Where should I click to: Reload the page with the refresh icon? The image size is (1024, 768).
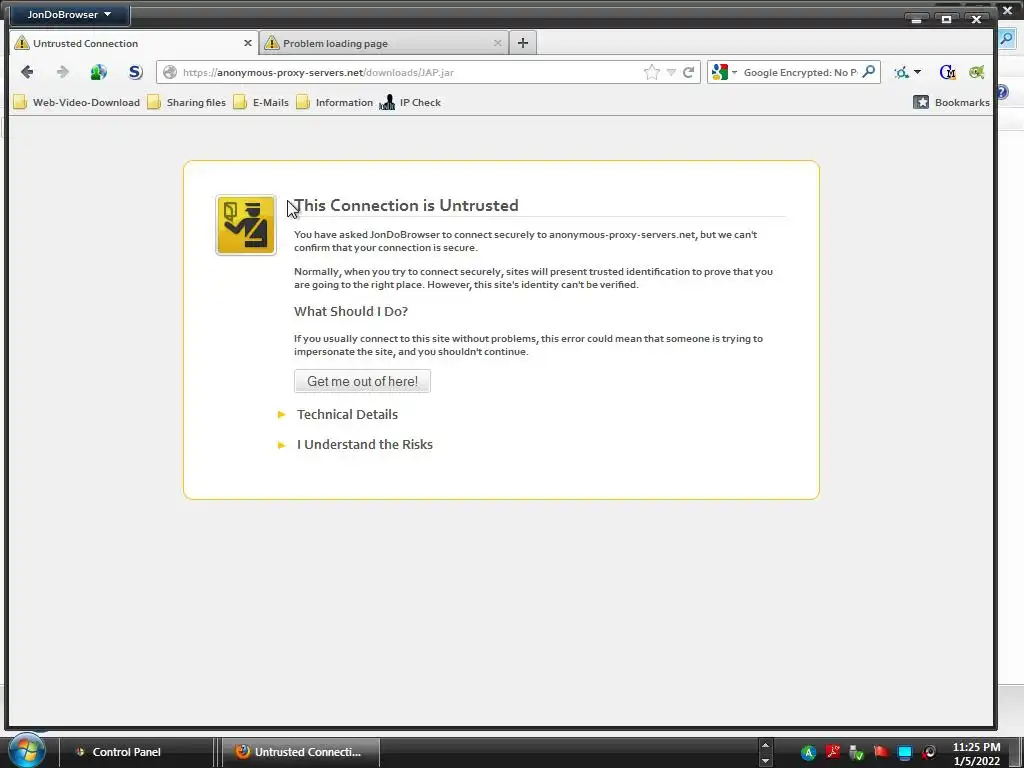coord(688,72)
